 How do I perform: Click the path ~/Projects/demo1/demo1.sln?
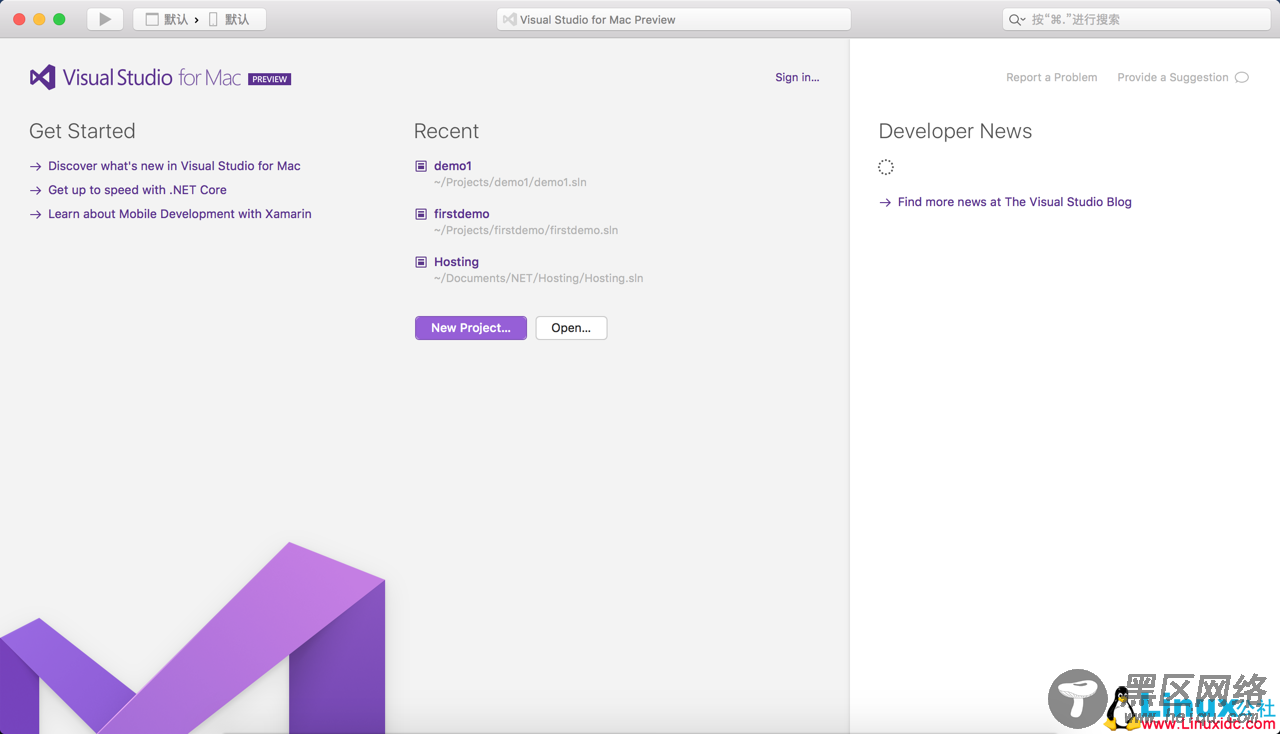tap(510, 182)
